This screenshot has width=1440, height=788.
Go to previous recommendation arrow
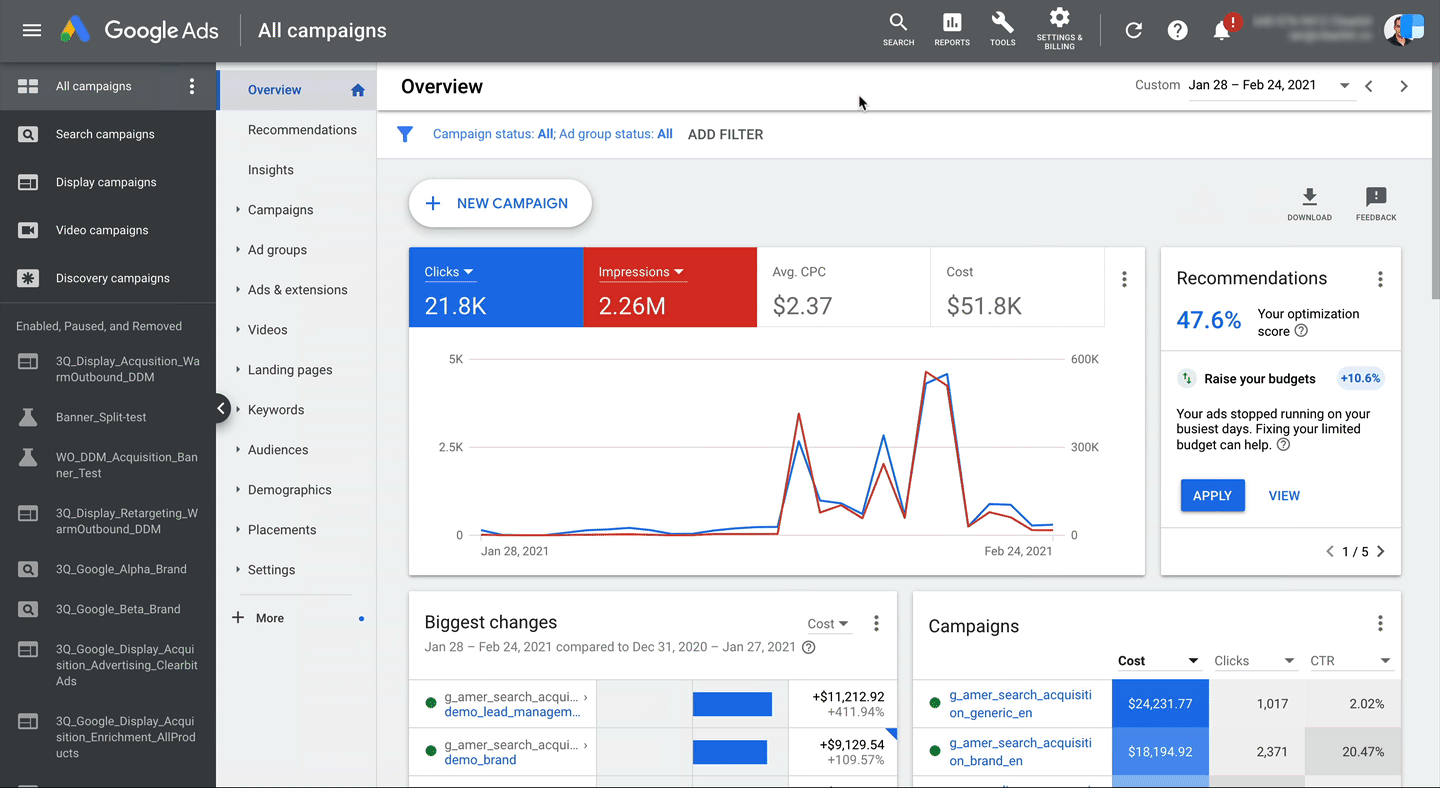[1330, 551]
